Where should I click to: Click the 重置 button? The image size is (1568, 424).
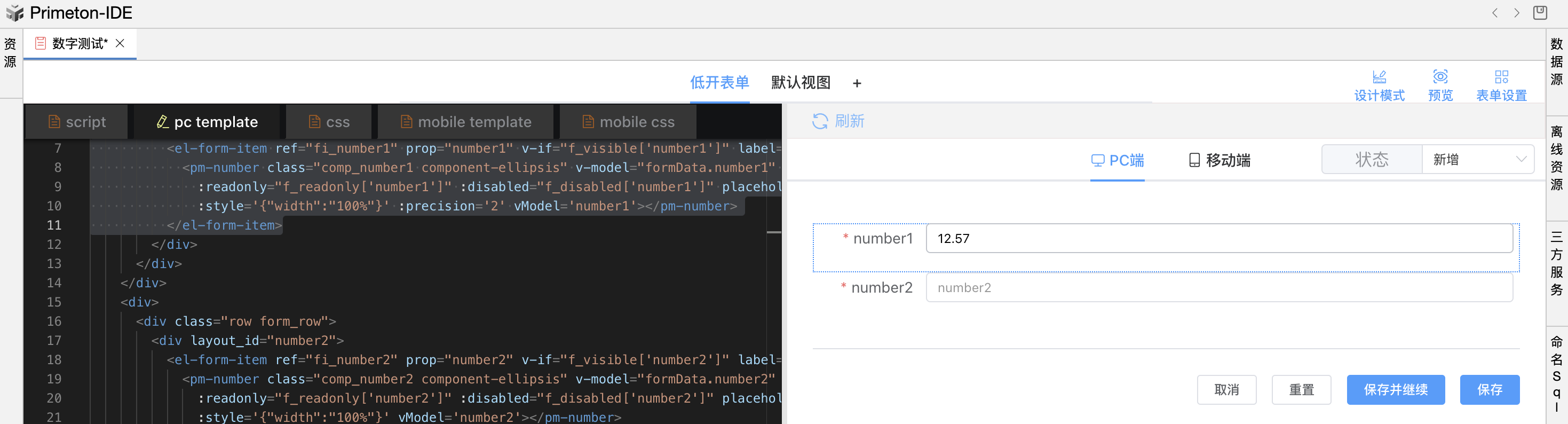click(x=1301, y=390)
